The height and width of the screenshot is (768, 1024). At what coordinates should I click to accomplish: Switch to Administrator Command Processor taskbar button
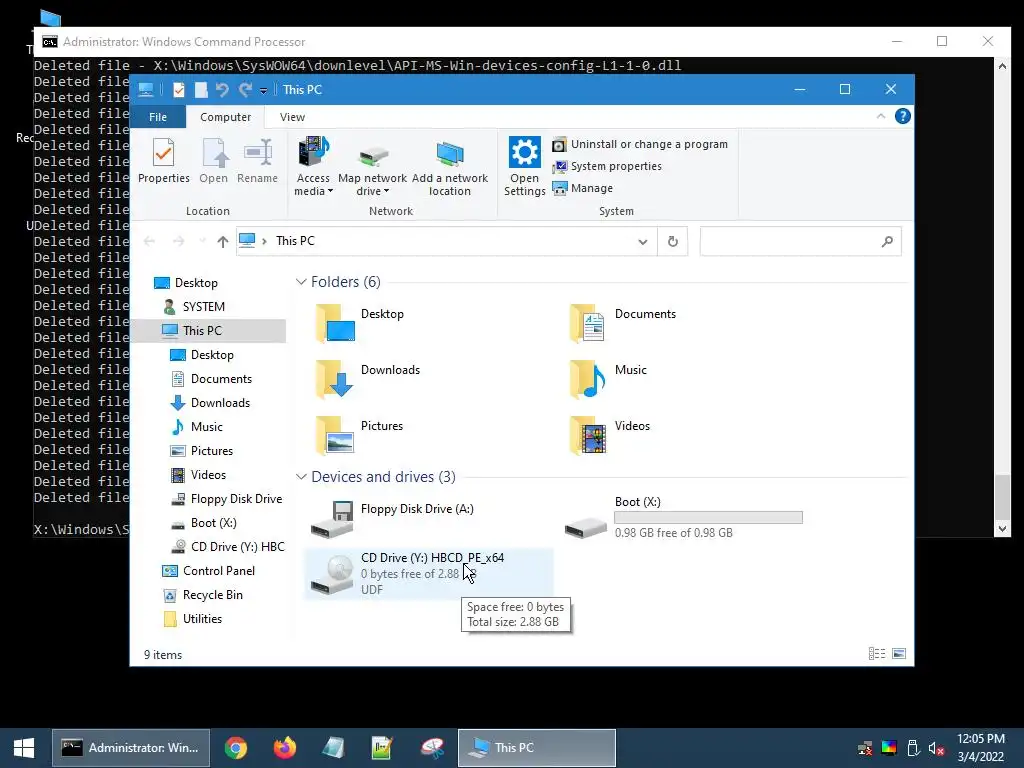coord(131,748)
